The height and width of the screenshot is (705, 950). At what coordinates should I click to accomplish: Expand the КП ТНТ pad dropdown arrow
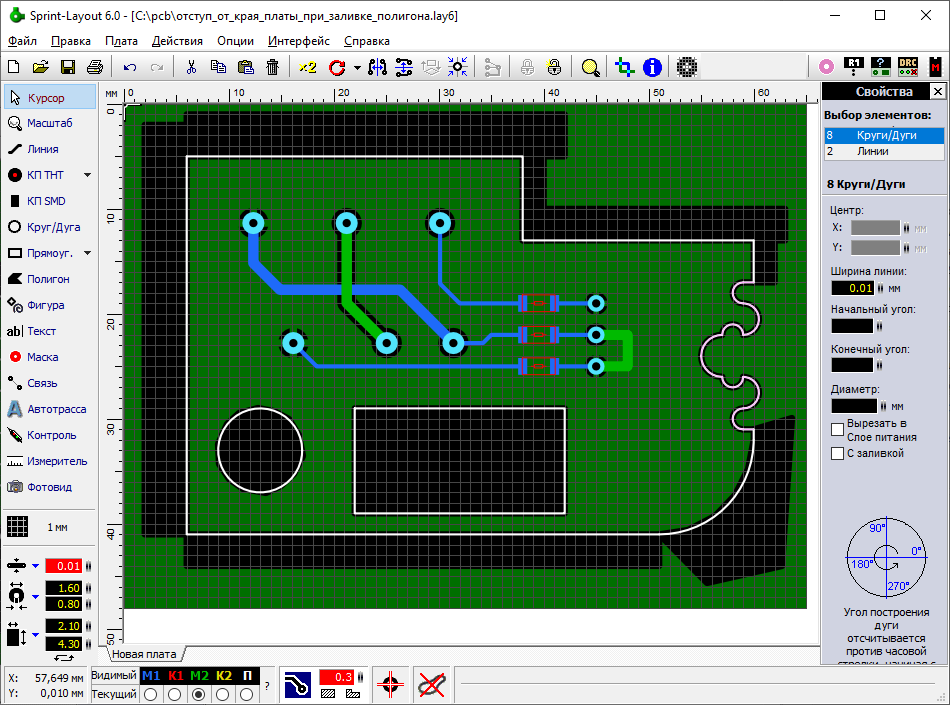(87, 175)
